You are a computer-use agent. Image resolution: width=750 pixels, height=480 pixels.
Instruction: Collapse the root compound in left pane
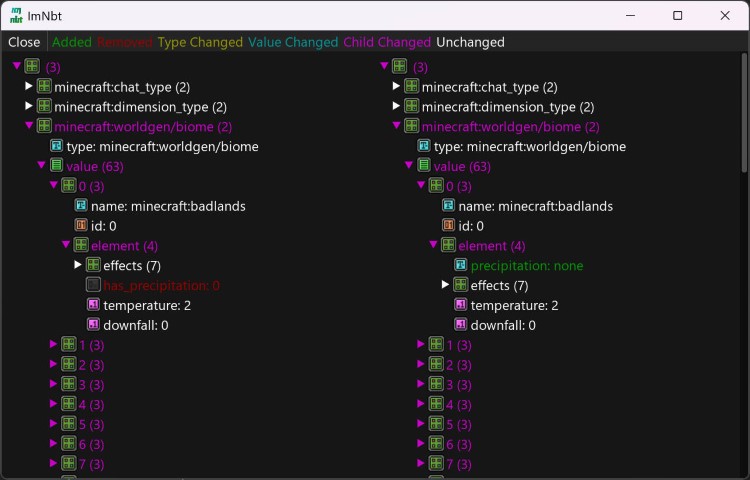pyautogui.click(x=17, y=65)
